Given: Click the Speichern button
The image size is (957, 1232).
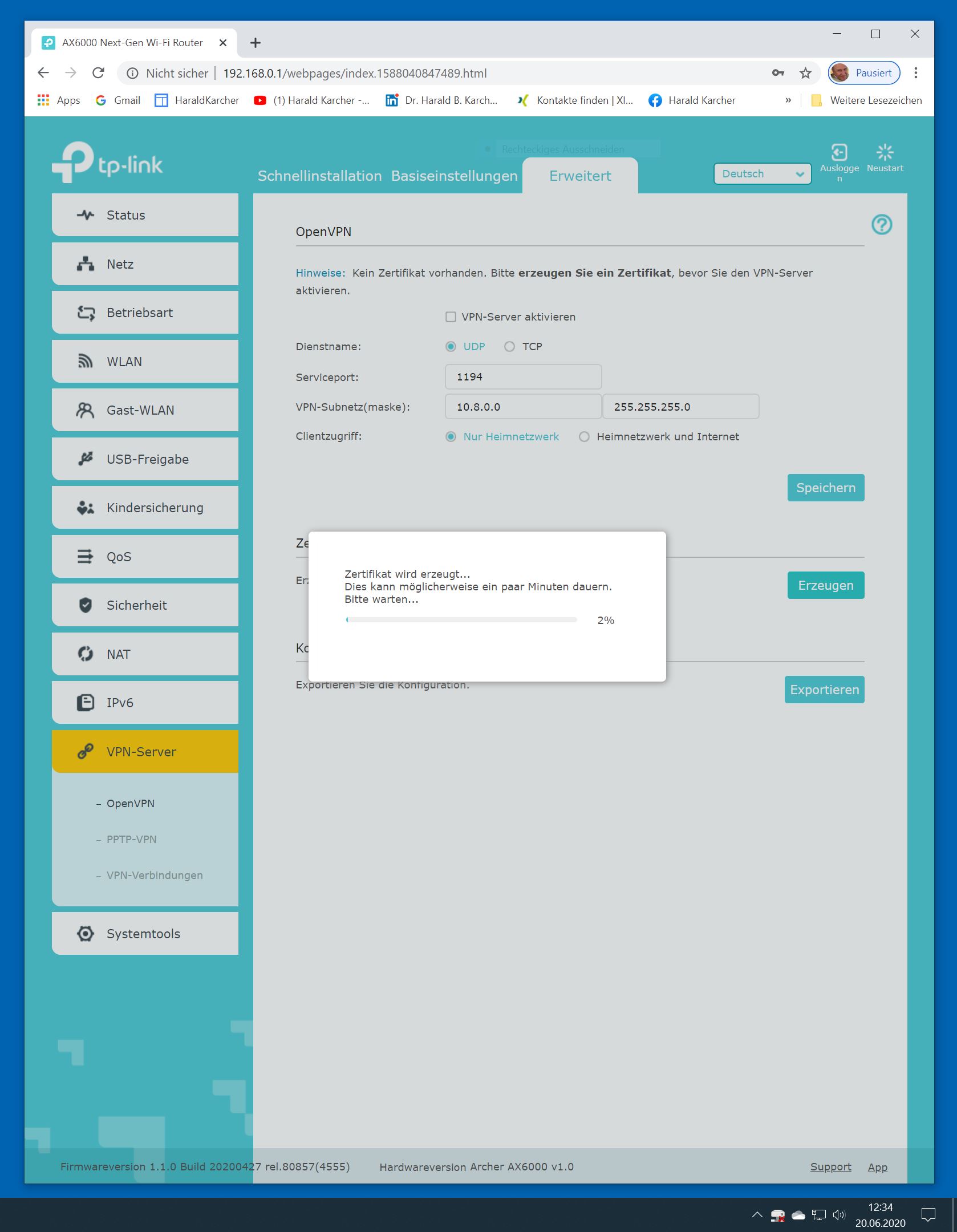Looking at the screenshot, I should pyautogui.click(x=826, y=488).
